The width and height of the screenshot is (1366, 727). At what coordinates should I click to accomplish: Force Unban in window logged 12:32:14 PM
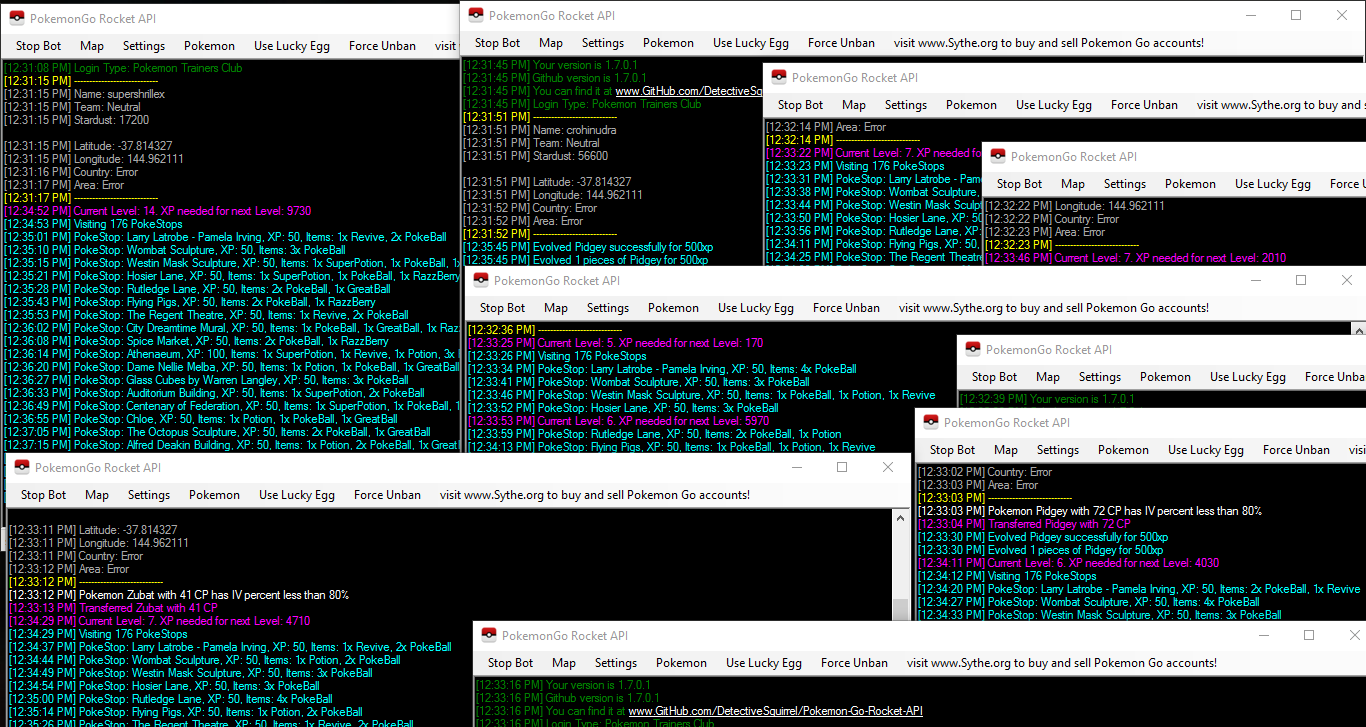pos(1145,105)
